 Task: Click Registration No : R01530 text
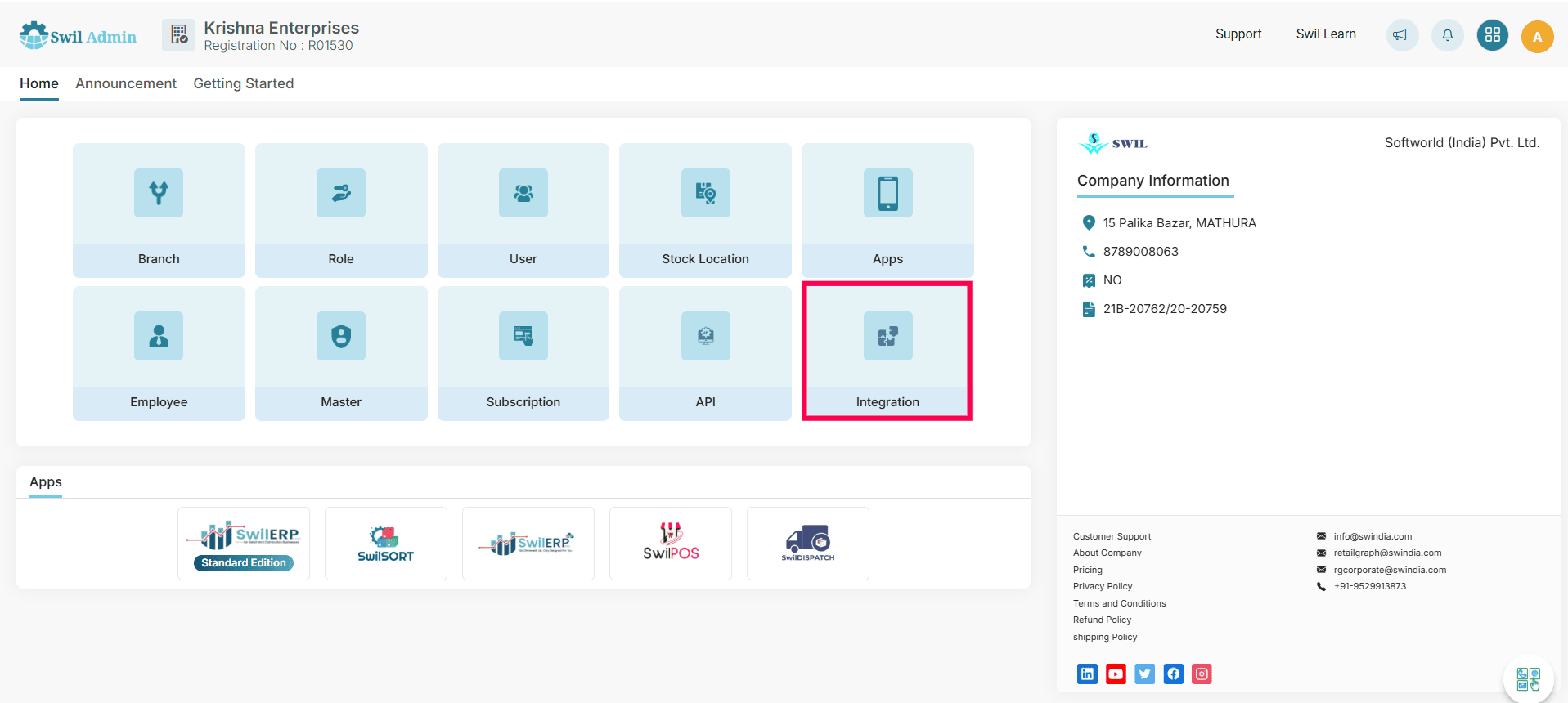(x=278, y=46)
